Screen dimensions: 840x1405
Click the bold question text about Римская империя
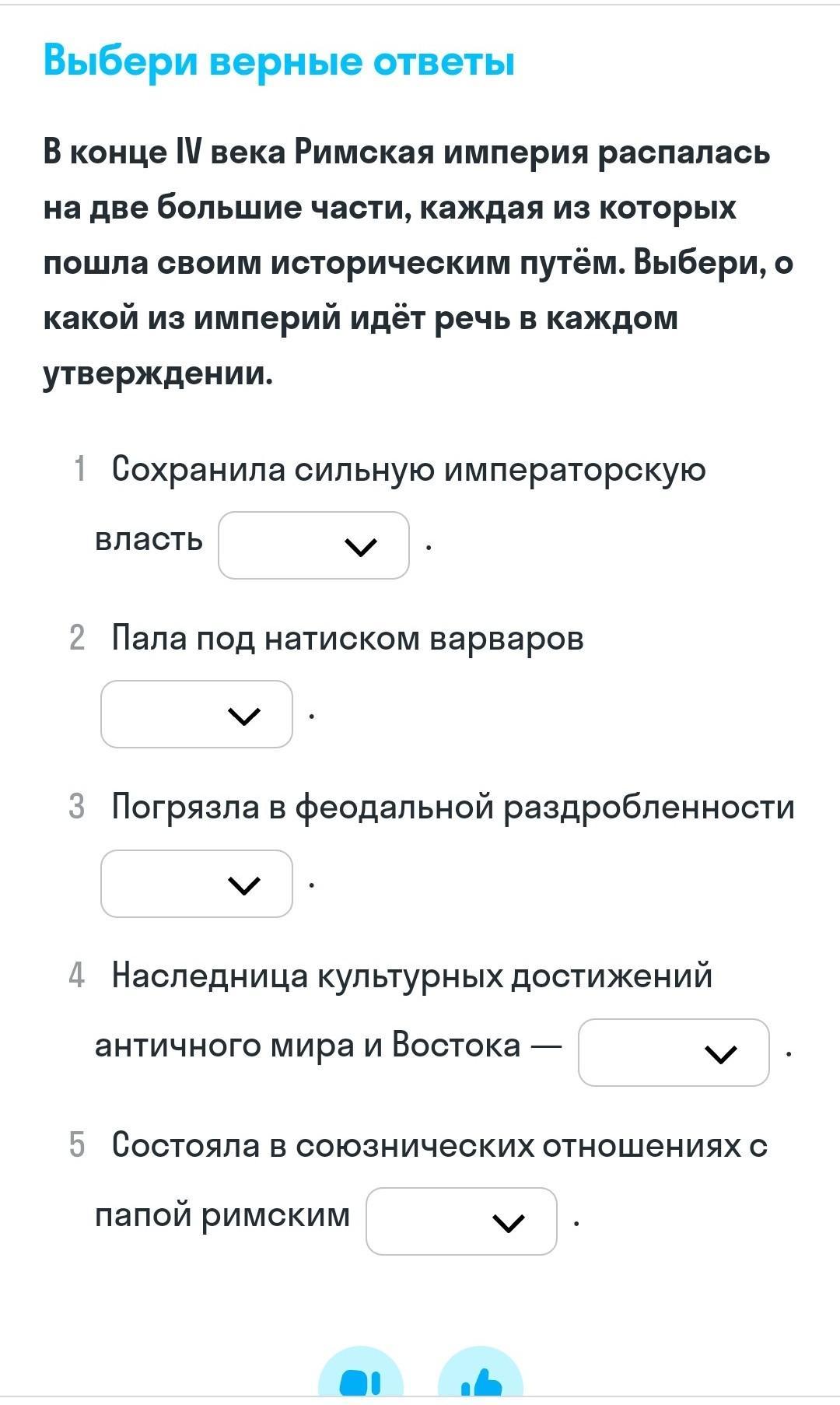pyautogui.click(x=418, y=262)
